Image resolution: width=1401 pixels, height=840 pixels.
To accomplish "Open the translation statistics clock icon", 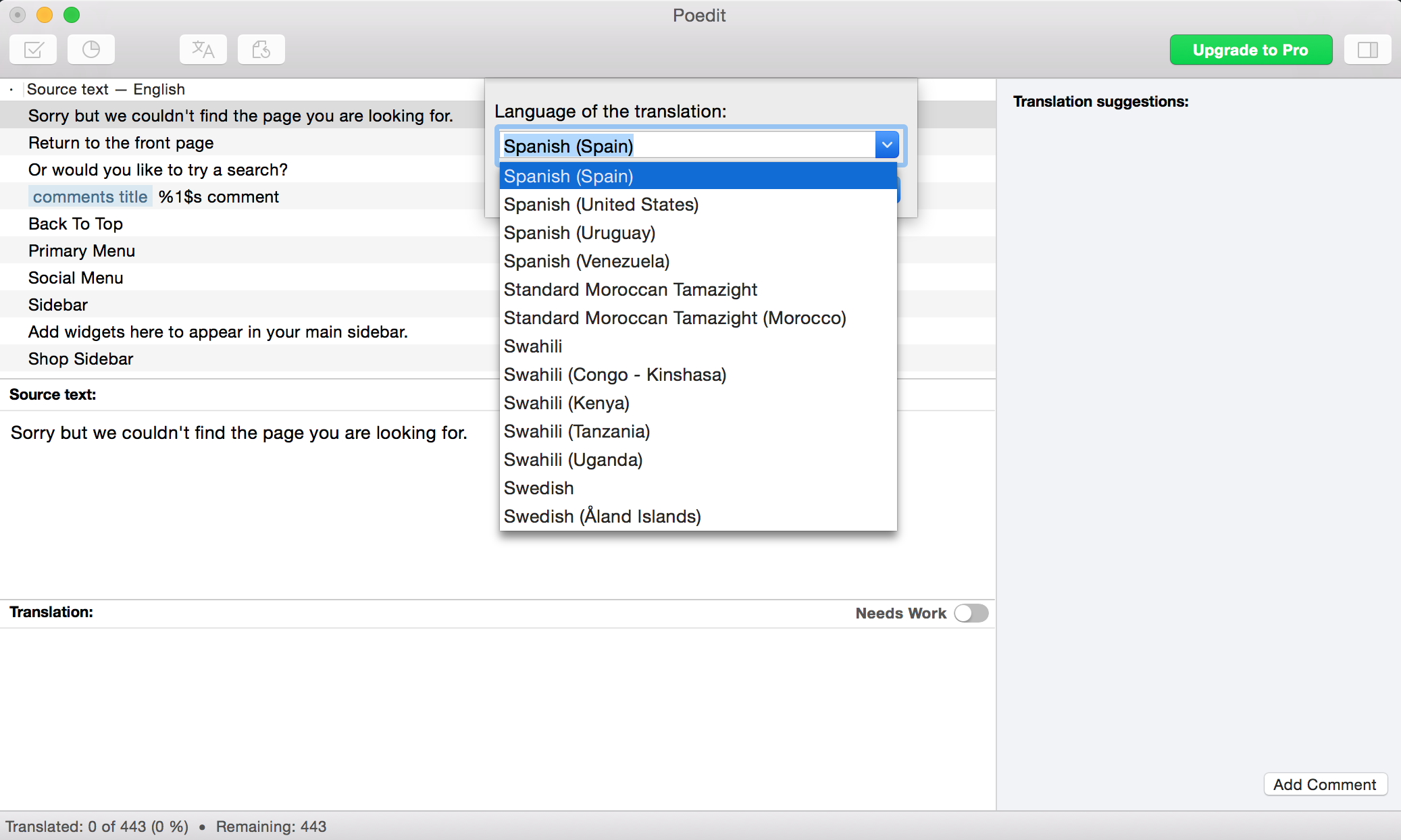I will pyautogui.click(x=91, y=49).
